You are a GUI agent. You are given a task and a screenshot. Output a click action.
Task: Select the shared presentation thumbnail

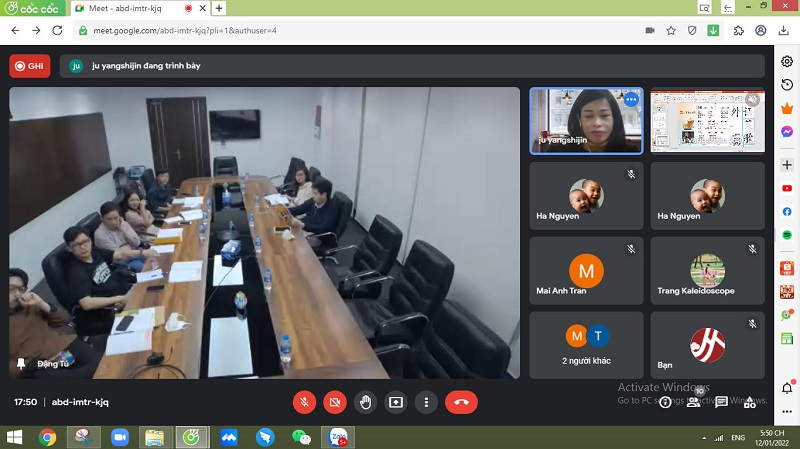pos(707,121)
